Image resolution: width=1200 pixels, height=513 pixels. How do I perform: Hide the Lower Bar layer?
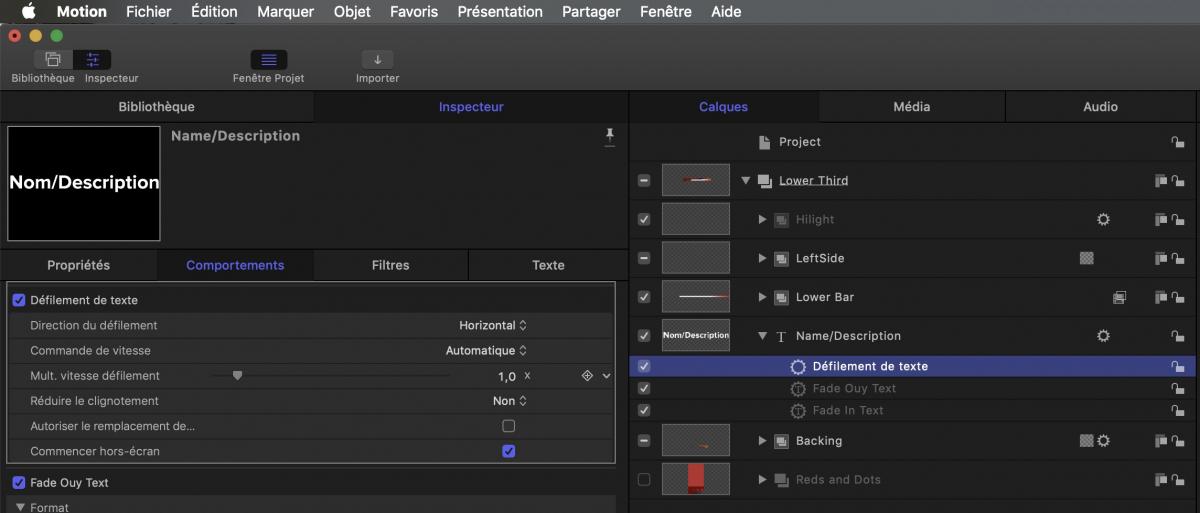(644, 297)
